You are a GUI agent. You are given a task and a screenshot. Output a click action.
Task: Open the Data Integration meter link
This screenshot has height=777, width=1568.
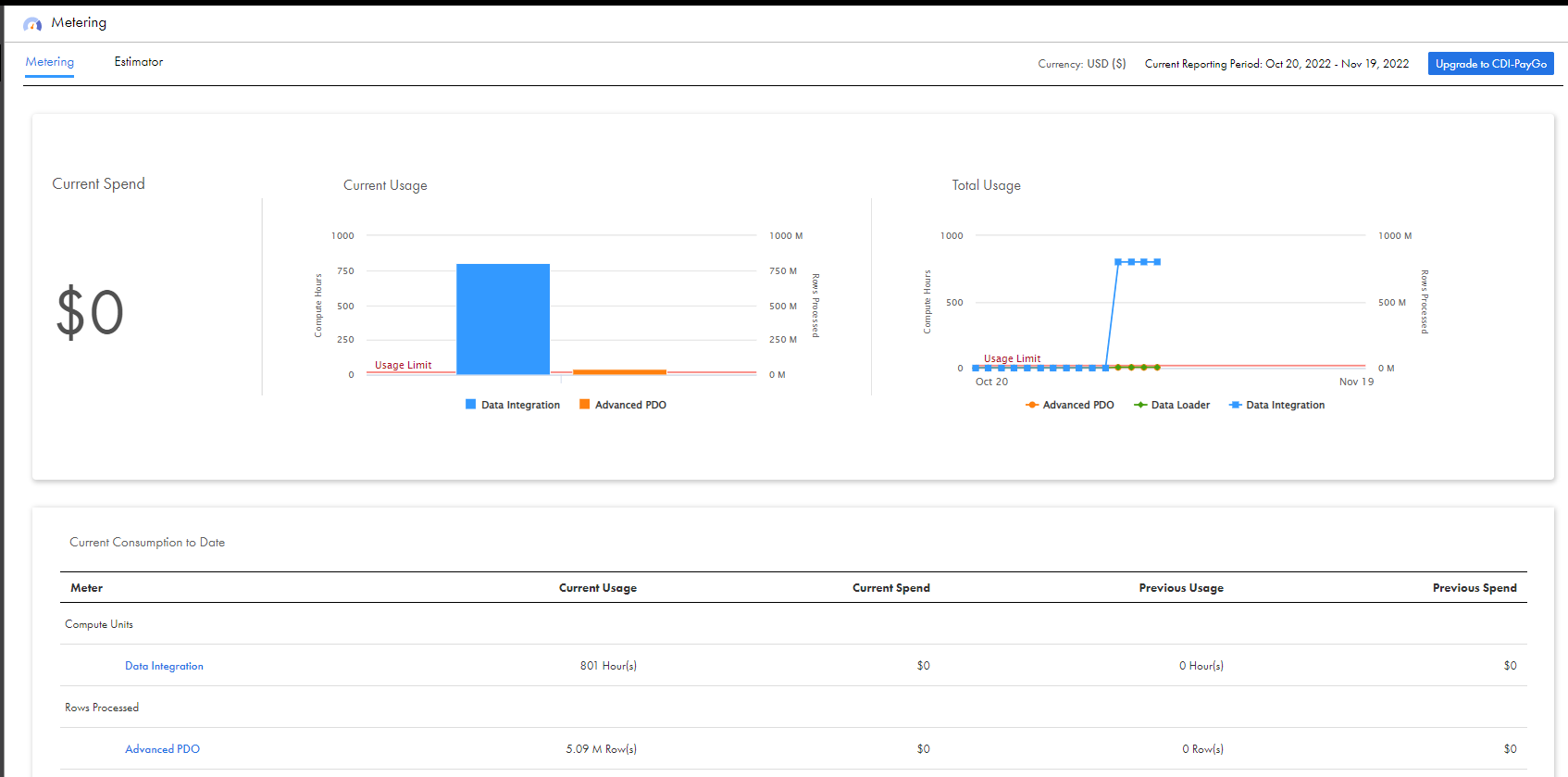pyautogui.click(x=164, y=666)
